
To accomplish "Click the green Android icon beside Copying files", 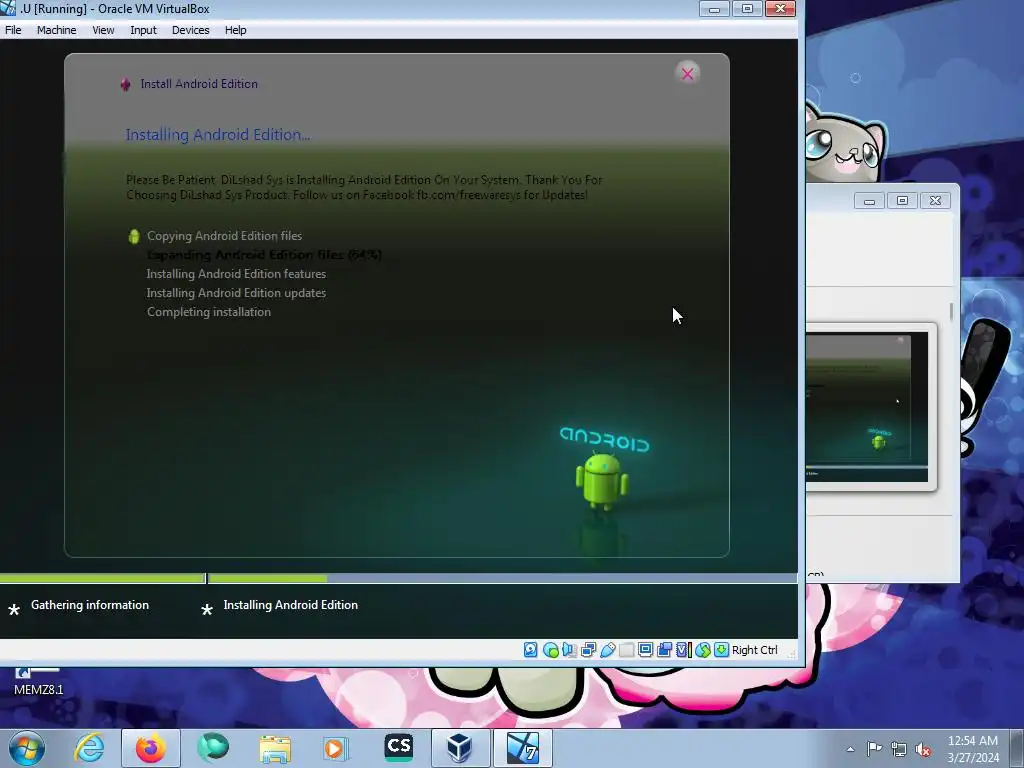I will (134, 236).
